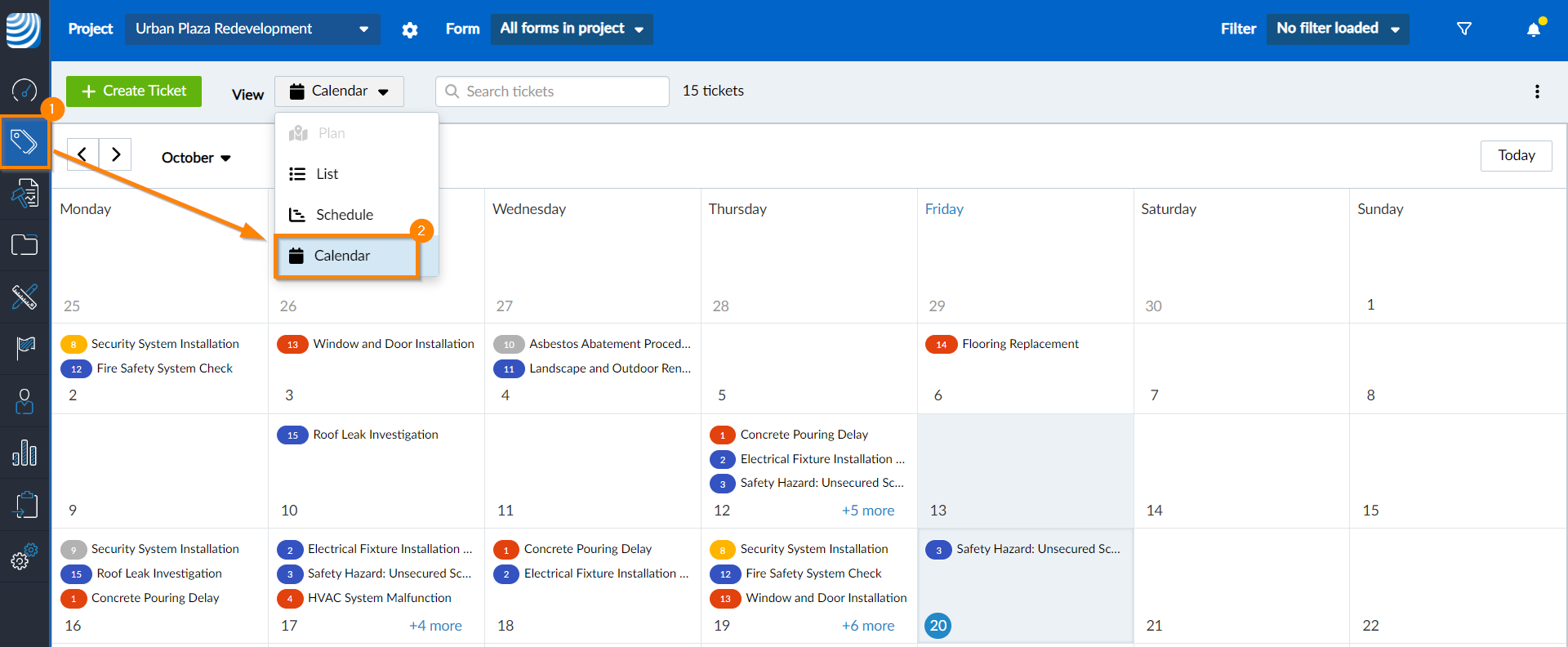Open Flooring Replacement ticket
Screen dimensions: 1568x647
1020,344
